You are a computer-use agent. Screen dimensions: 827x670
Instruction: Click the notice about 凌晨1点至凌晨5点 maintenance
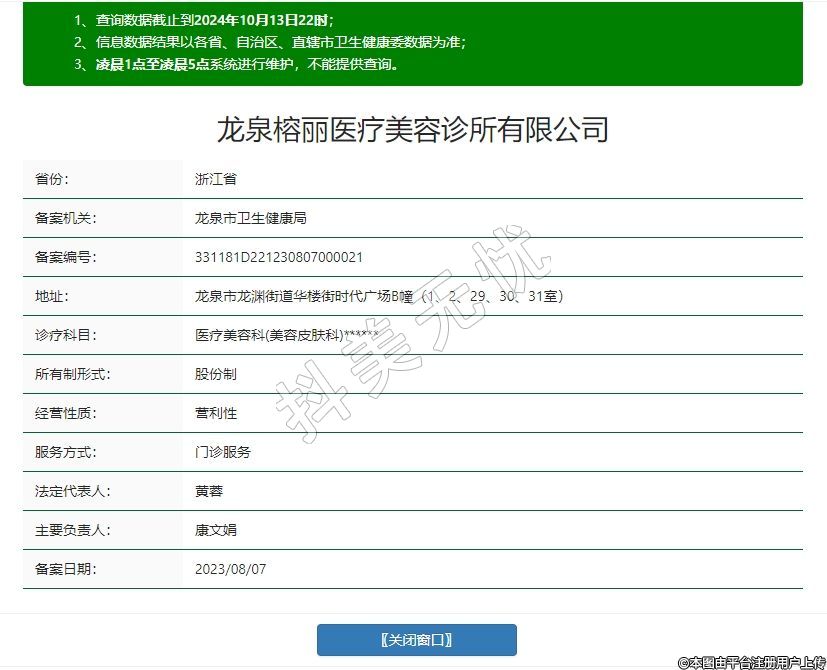coord(236,64)
